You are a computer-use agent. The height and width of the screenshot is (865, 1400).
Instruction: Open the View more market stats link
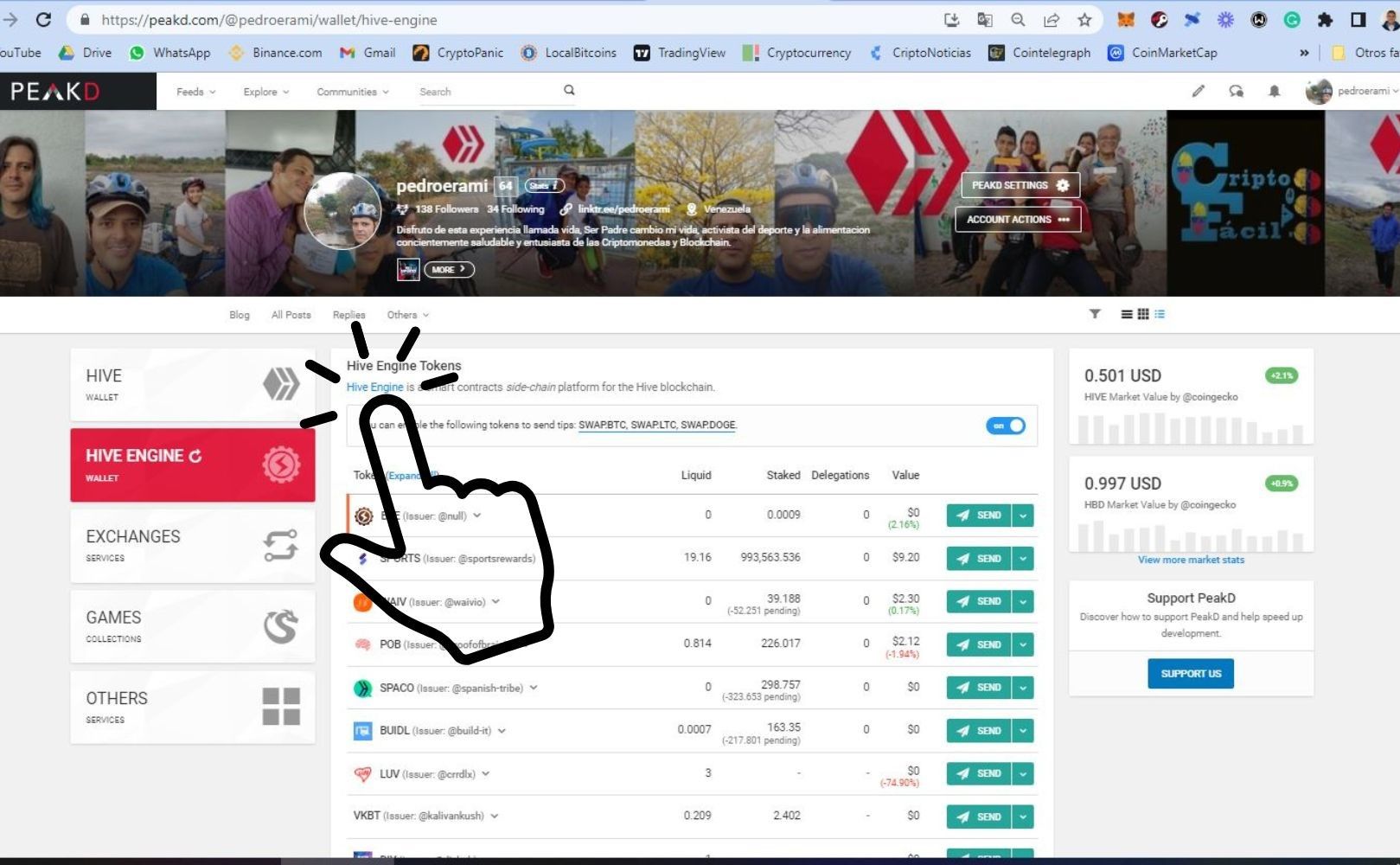pos(1191,561)
